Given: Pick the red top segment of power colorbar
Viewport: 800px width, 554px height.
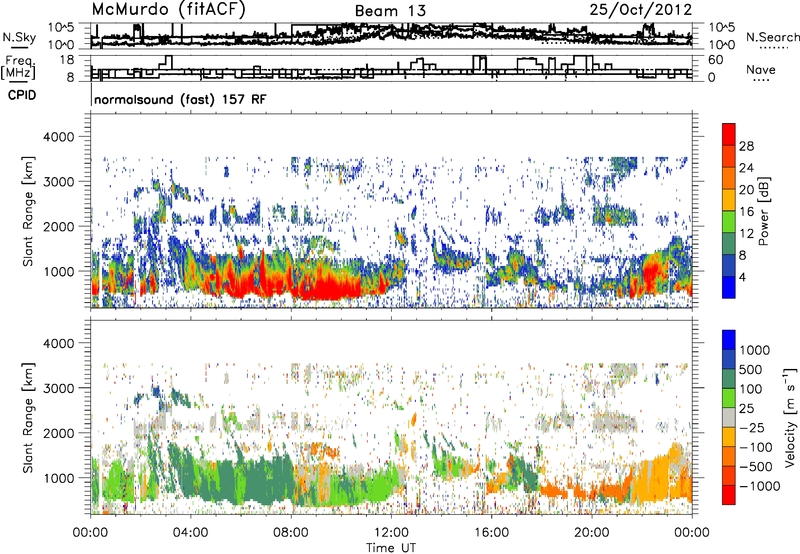Looking at the screenshot, I should (x=729, y=134).
